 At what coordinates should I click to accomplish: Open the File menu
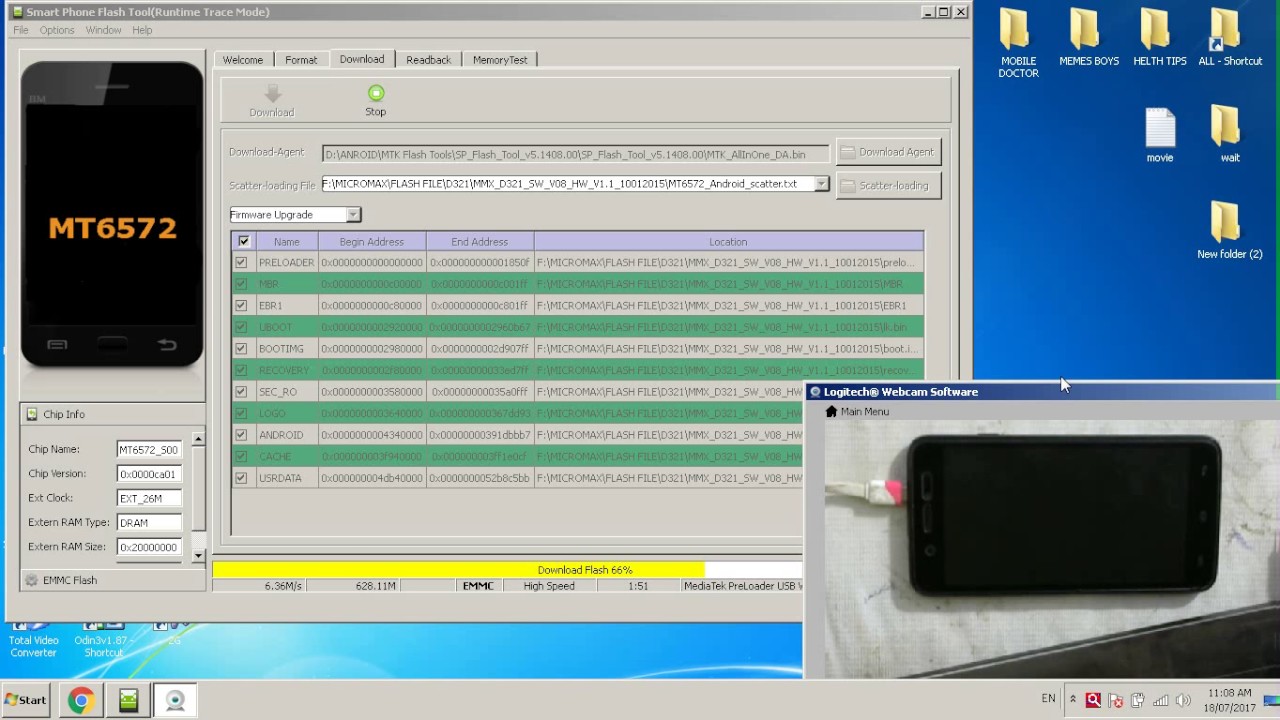coord(21,30)
